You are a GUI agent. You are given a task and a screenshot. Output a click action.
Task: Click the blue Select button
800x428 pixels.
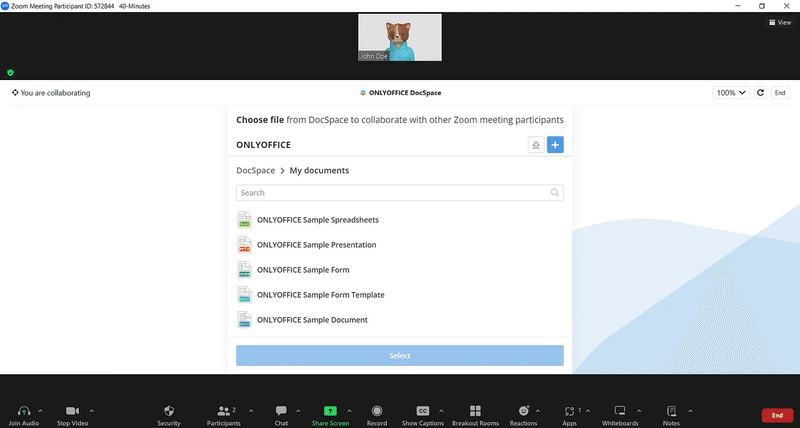click(400, 356)
